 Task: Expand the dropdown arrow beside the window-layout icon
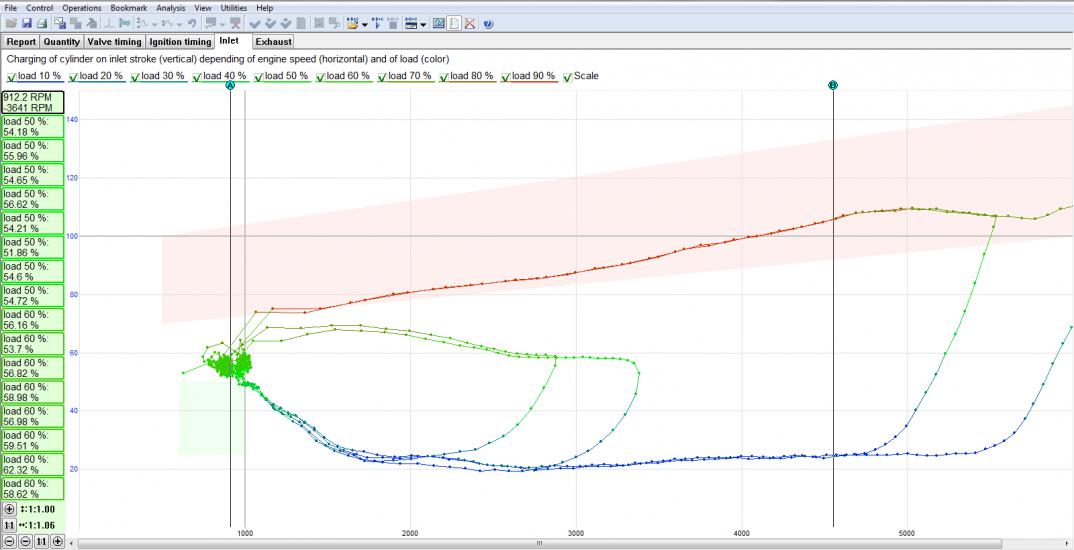(424, 23)
